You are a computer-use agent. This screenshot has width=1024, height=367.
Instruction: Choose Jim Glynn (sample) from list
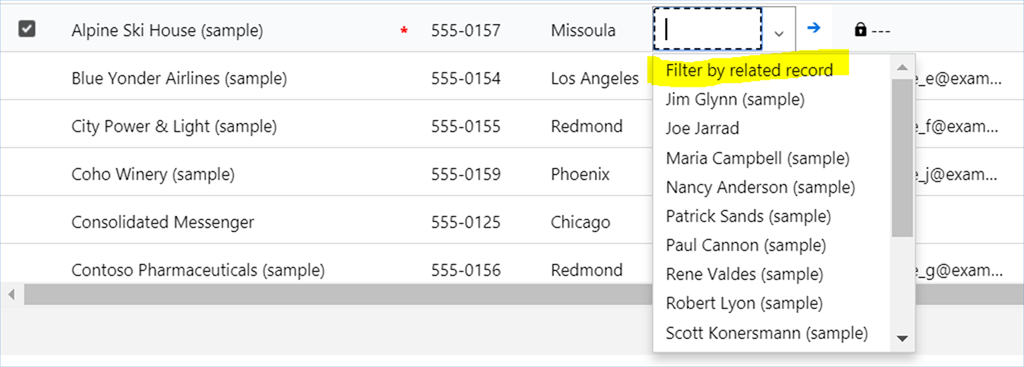tap(735, 100)
